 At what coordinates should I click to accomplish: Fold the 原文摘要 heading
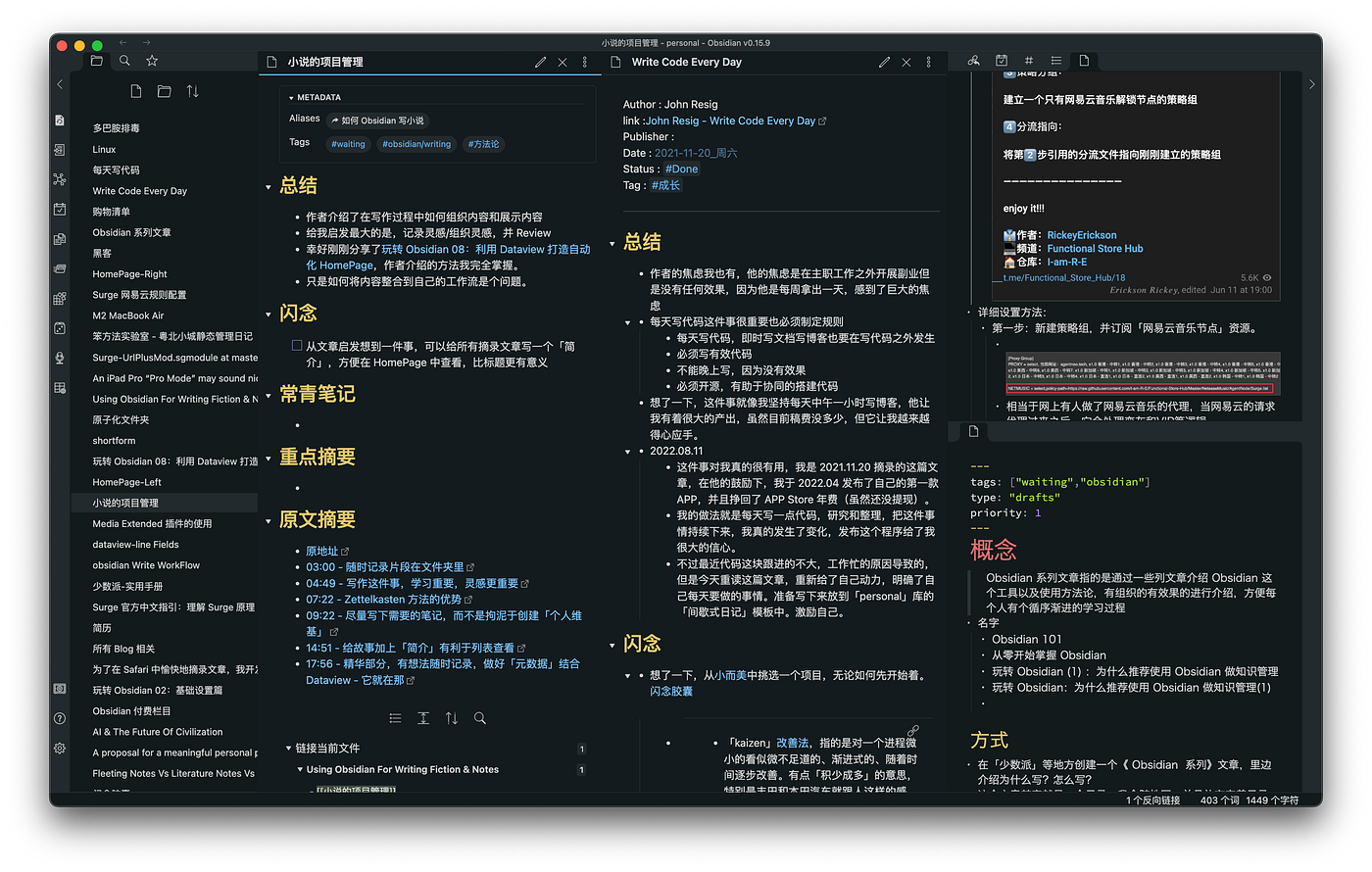[x=269, y=521]
